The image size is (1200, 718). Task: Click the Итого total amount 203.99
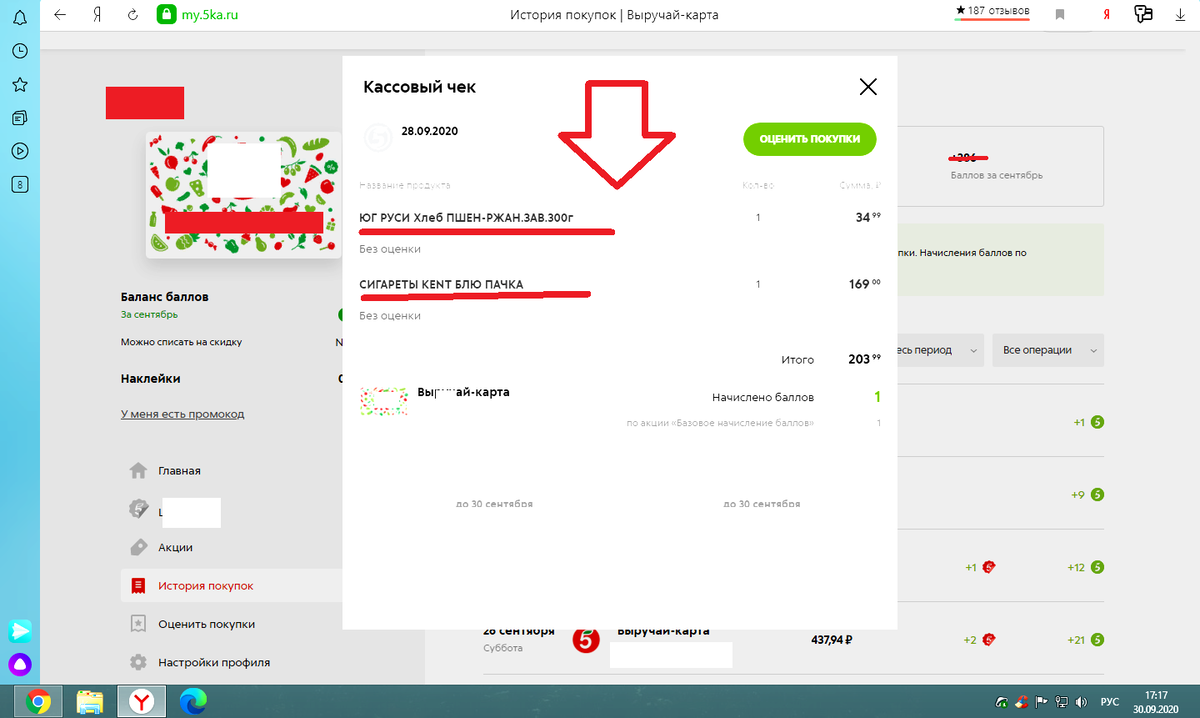[865, 359]
